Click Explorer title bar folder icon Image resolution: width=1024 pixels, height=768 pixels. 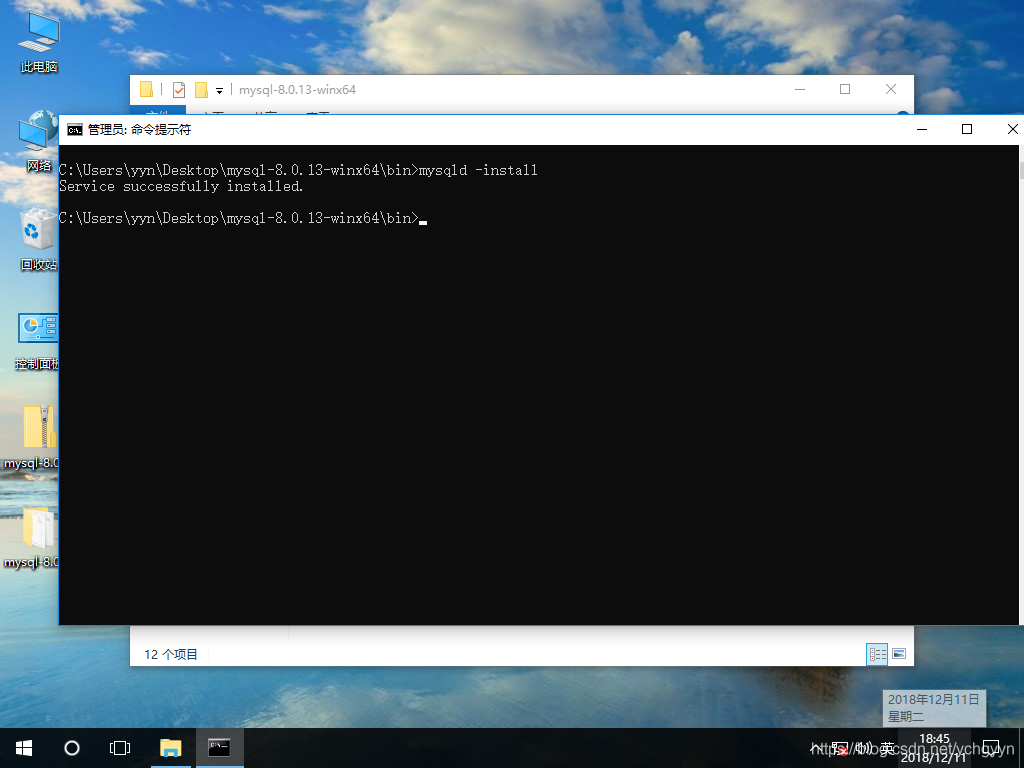coord(147,89)
